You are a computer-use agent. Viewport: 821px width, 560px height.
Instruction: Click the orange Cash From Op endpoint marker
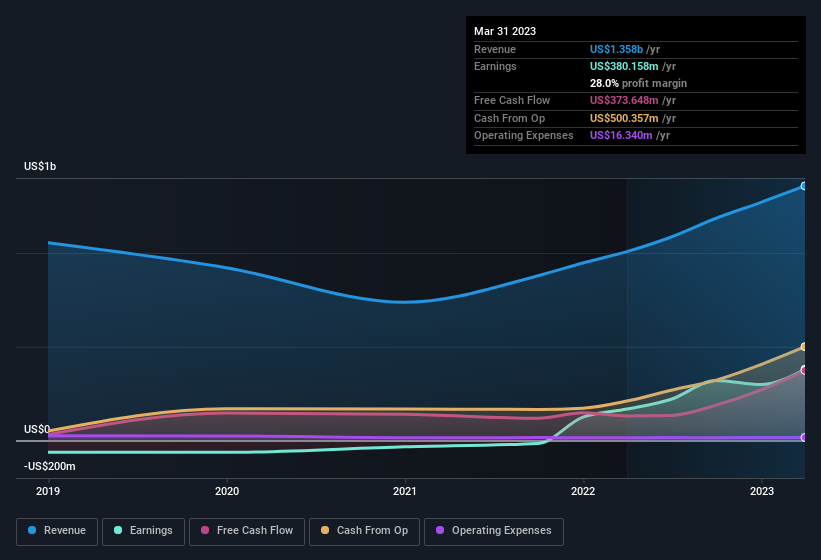click(x=804, y=346)
